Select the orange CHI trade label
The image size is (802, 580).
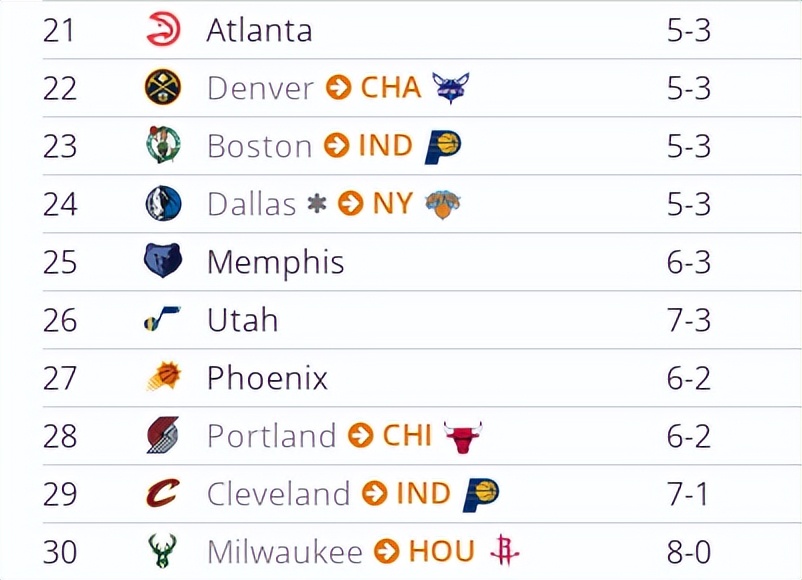tap(407, 436)
